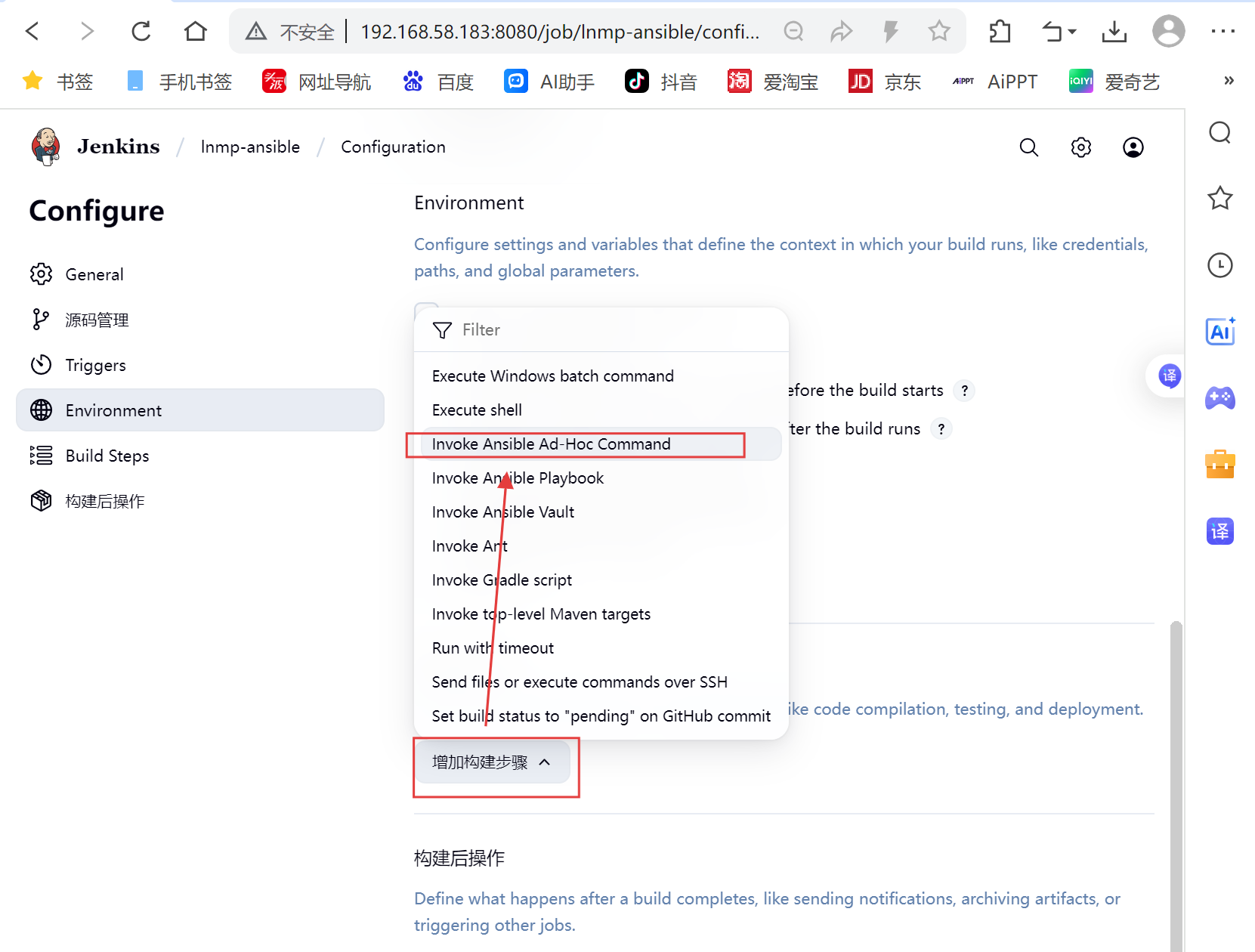Go to 源码管理 section
Image resolution: width=1255 pixels, height=952 pixels.
point(200,320)
